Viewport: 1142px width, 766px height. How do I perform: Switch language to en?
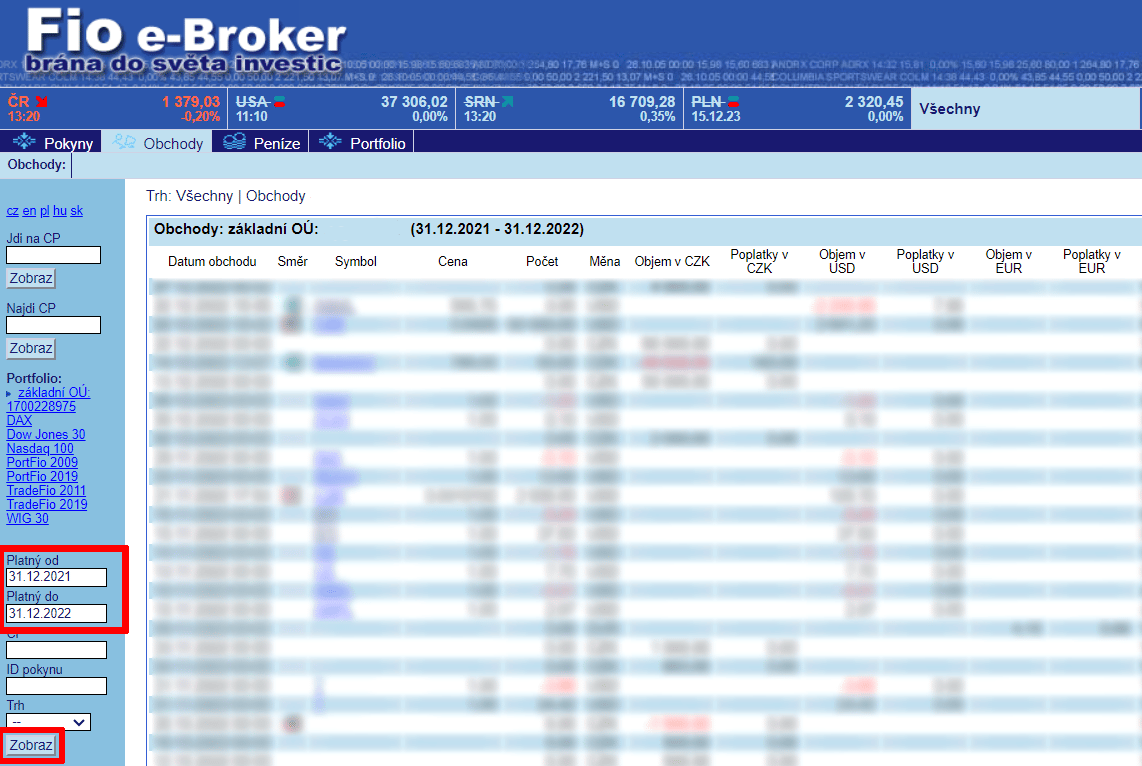(x=29, y=210)
